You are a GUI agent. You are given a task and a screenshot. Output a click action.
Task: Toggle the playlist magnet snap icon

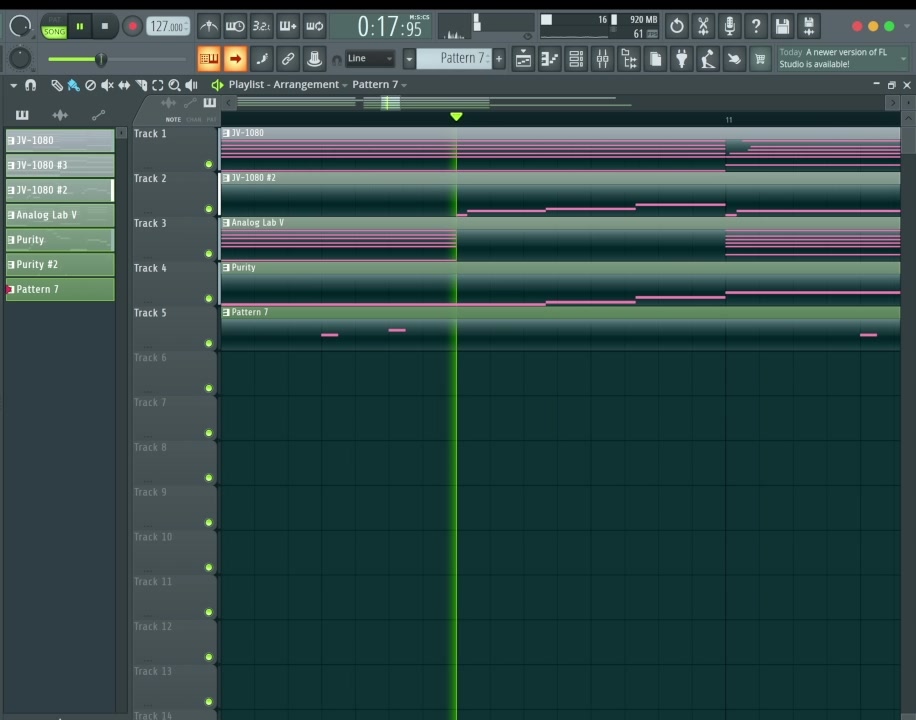30,85
